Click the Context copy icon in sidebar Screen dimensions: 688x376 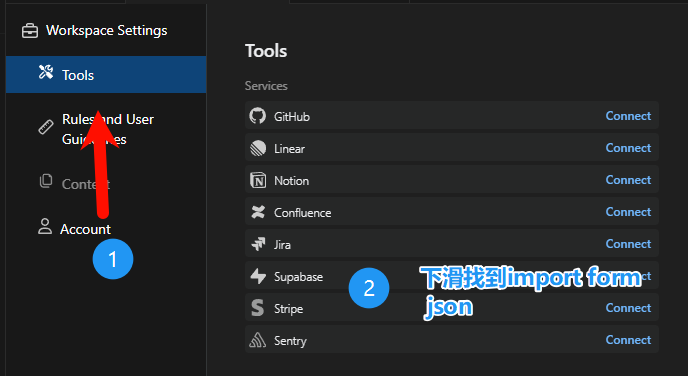pyautogui.click(x=46, y=181)
